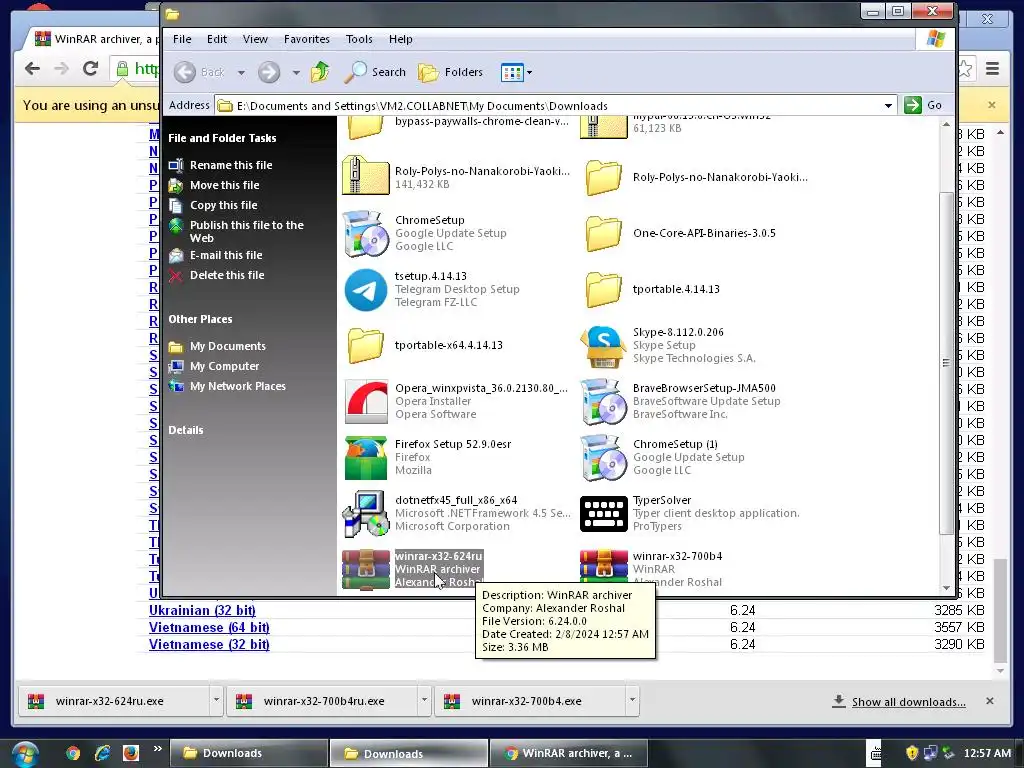Select the dotnetfx45_full_x86_x64 icon
The width and height of the screenshot is (1024, 768).
(366, 514)
